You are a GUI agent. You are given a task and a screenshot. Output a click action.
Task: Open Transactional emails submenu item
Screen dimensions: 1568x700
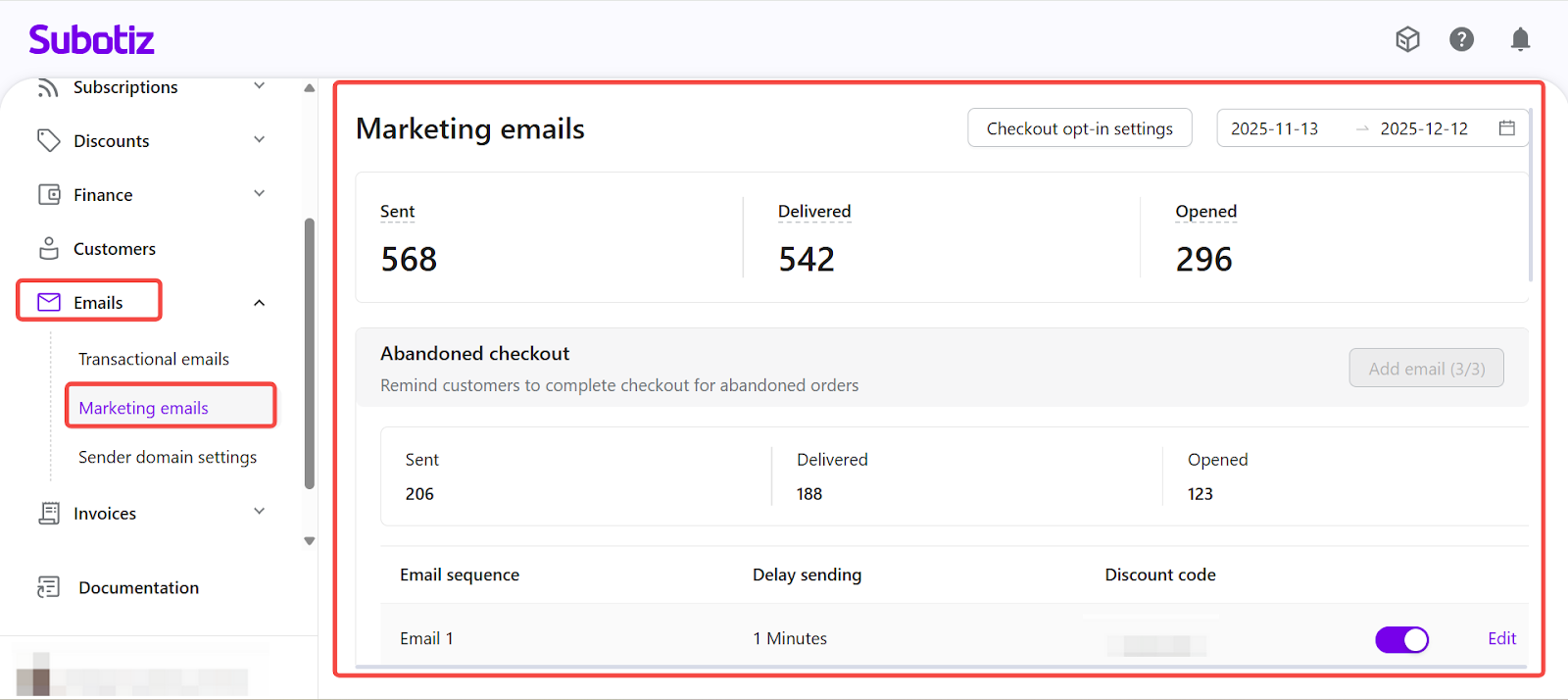tap(154, 359)
